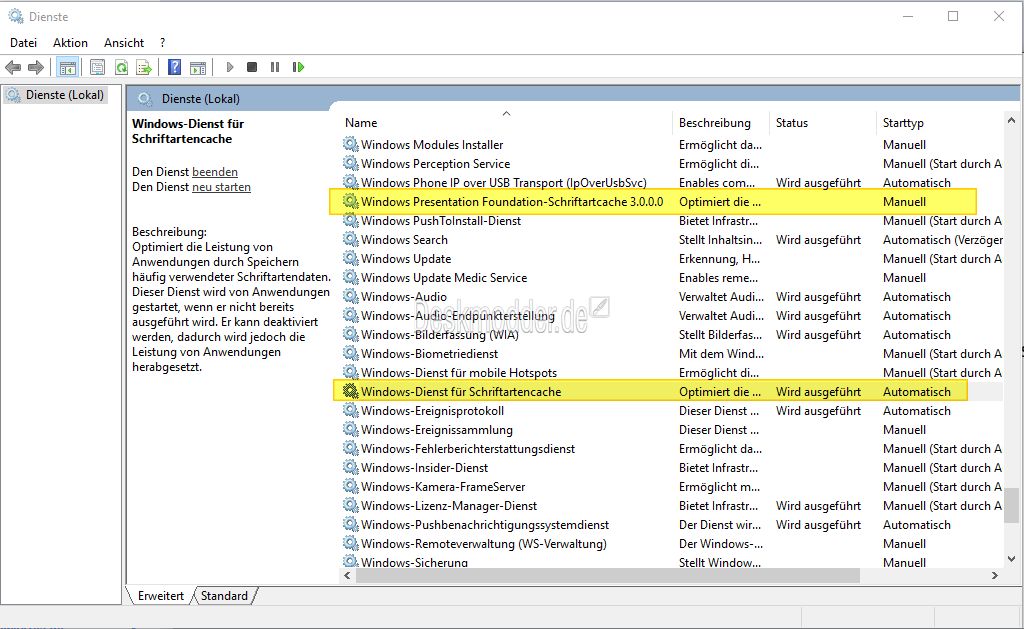The height and width of the screenshot is (629, 1024).
Task: Select the Windows Search service row
Action: 404,240
